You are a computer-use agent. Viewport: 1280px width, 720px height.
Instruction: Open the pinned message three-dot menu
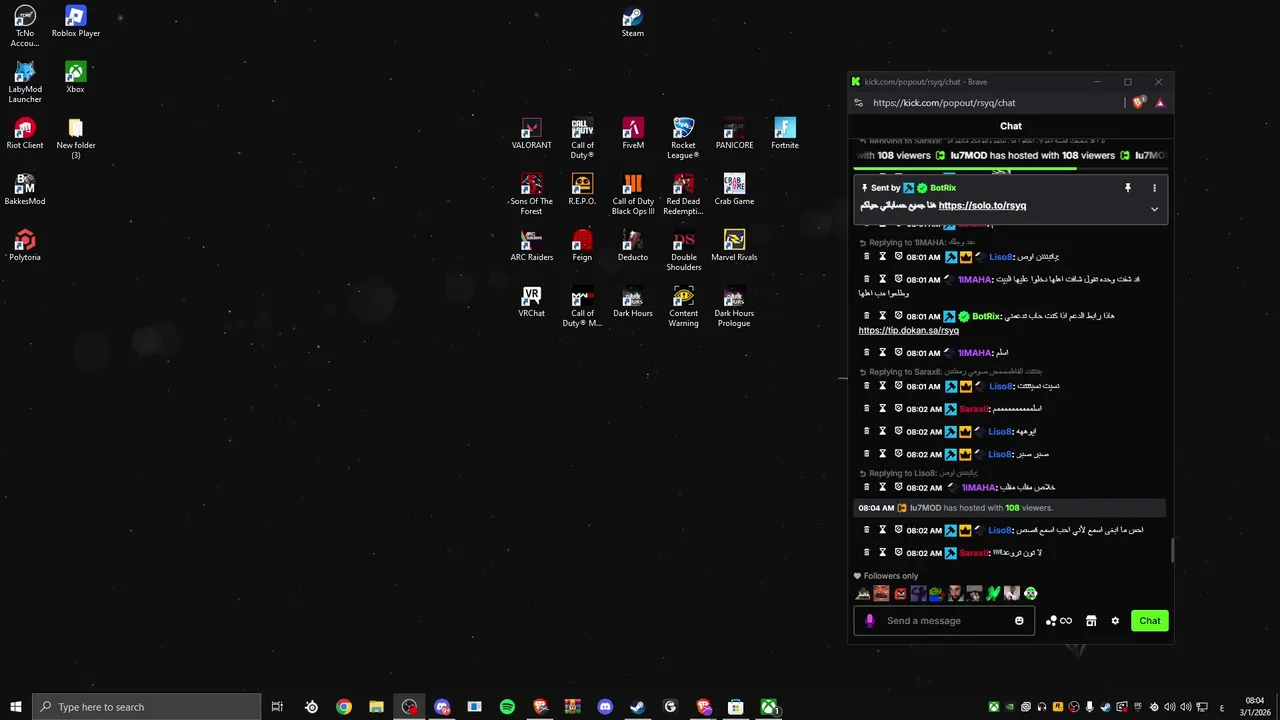pyautogui.click(x=1154, y=188)
